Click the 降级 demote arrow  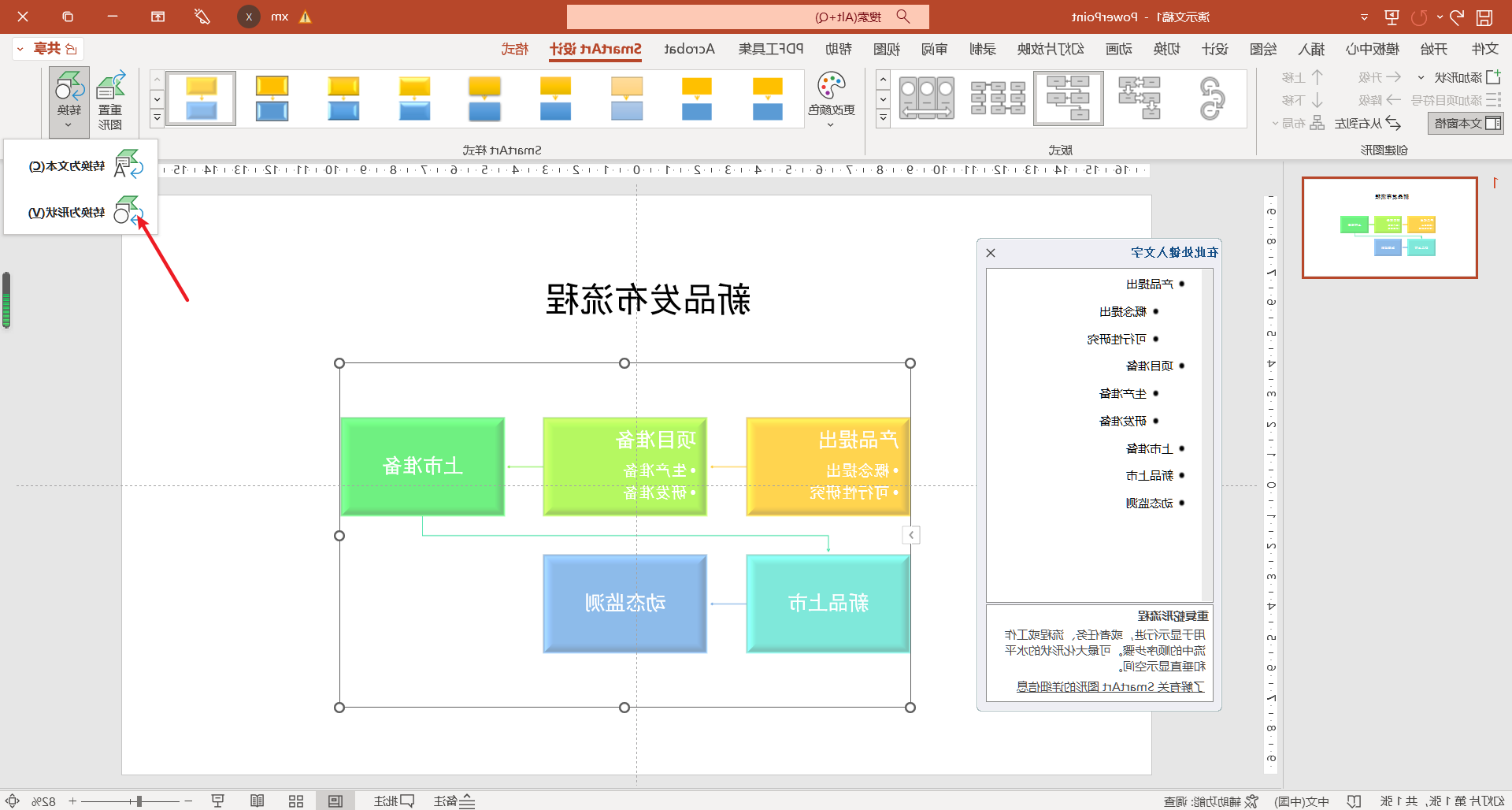click(1393, 100)
